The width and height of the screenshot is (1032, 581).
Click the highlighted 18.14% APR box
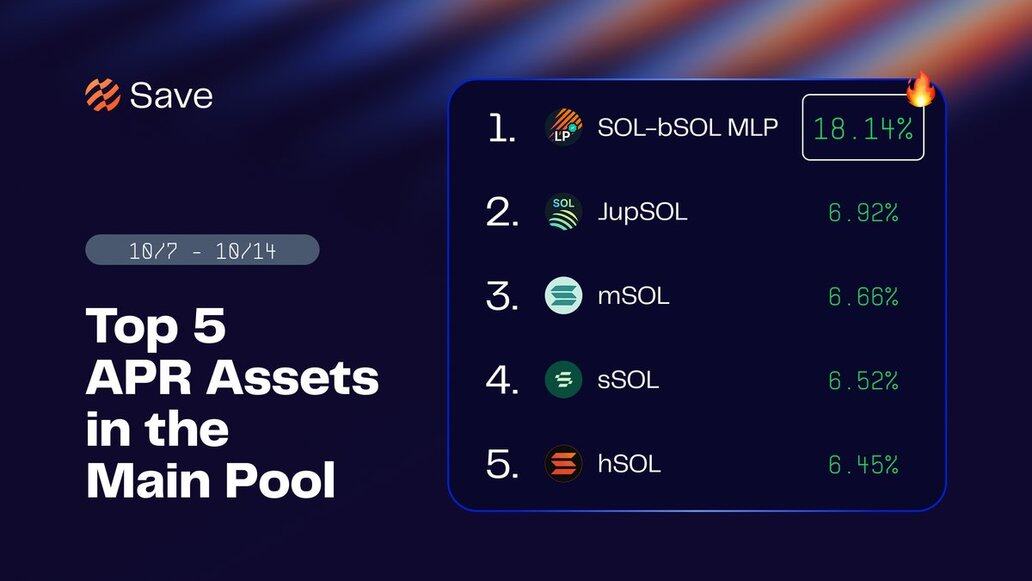pyautogui.click(x=862, y=128)
